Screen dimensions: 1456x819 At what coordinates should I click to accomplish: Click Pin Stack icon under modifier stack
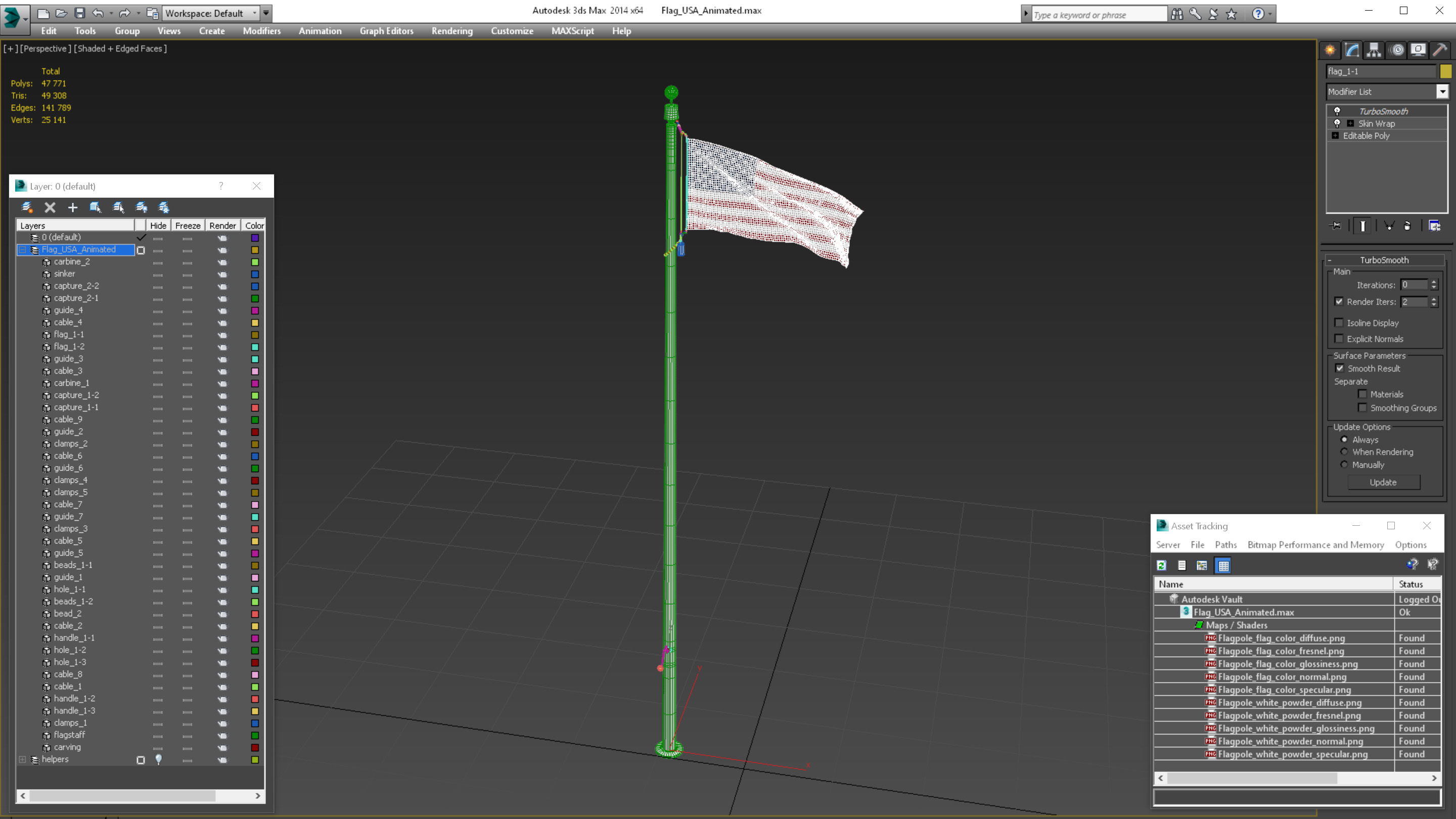point(1336,226)
